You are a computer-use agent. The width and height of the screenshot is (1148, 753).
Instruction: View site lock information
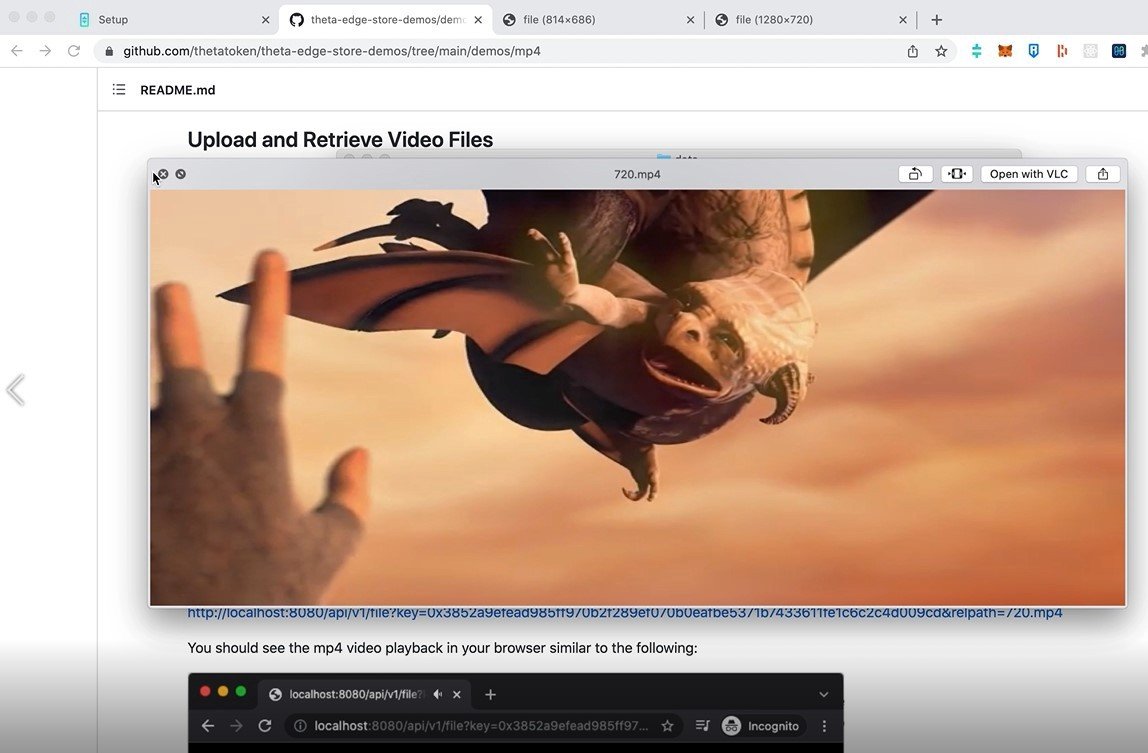[x=109, y=51]
